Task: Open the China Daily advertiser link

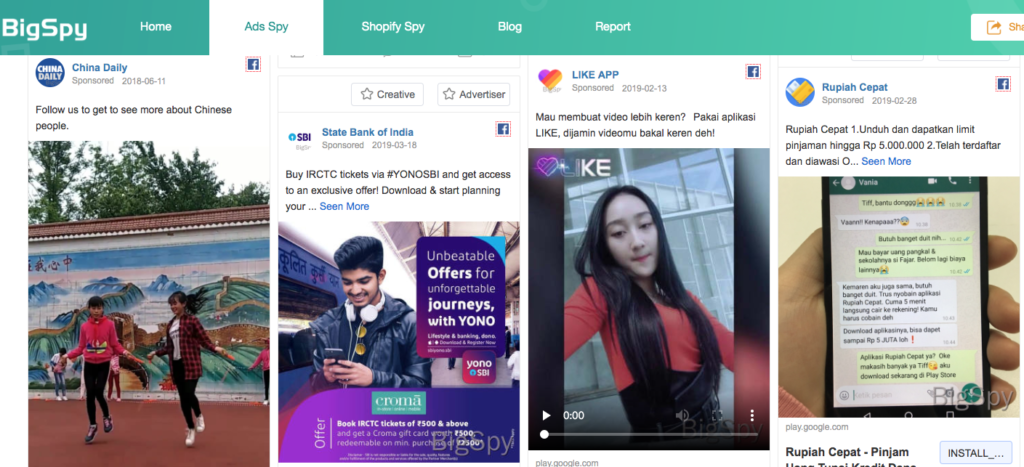Action: tap(99, 67)
